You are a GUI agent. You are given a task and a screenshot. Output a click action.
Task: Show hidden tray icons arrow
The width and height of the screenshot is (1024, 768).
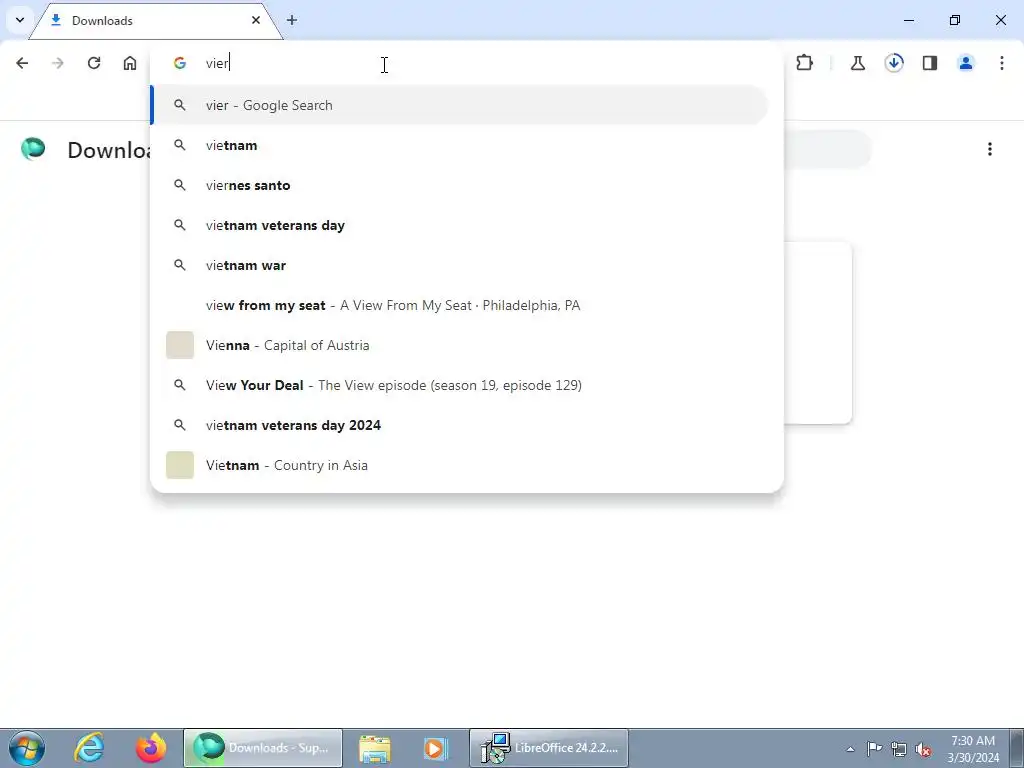point(850,749)
